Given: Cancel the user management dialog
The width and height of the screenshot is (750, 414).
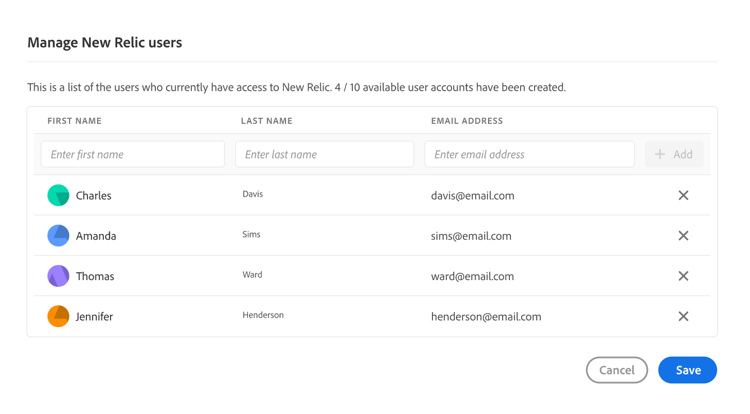Looking at the screenshot, I should click(616, 370).
